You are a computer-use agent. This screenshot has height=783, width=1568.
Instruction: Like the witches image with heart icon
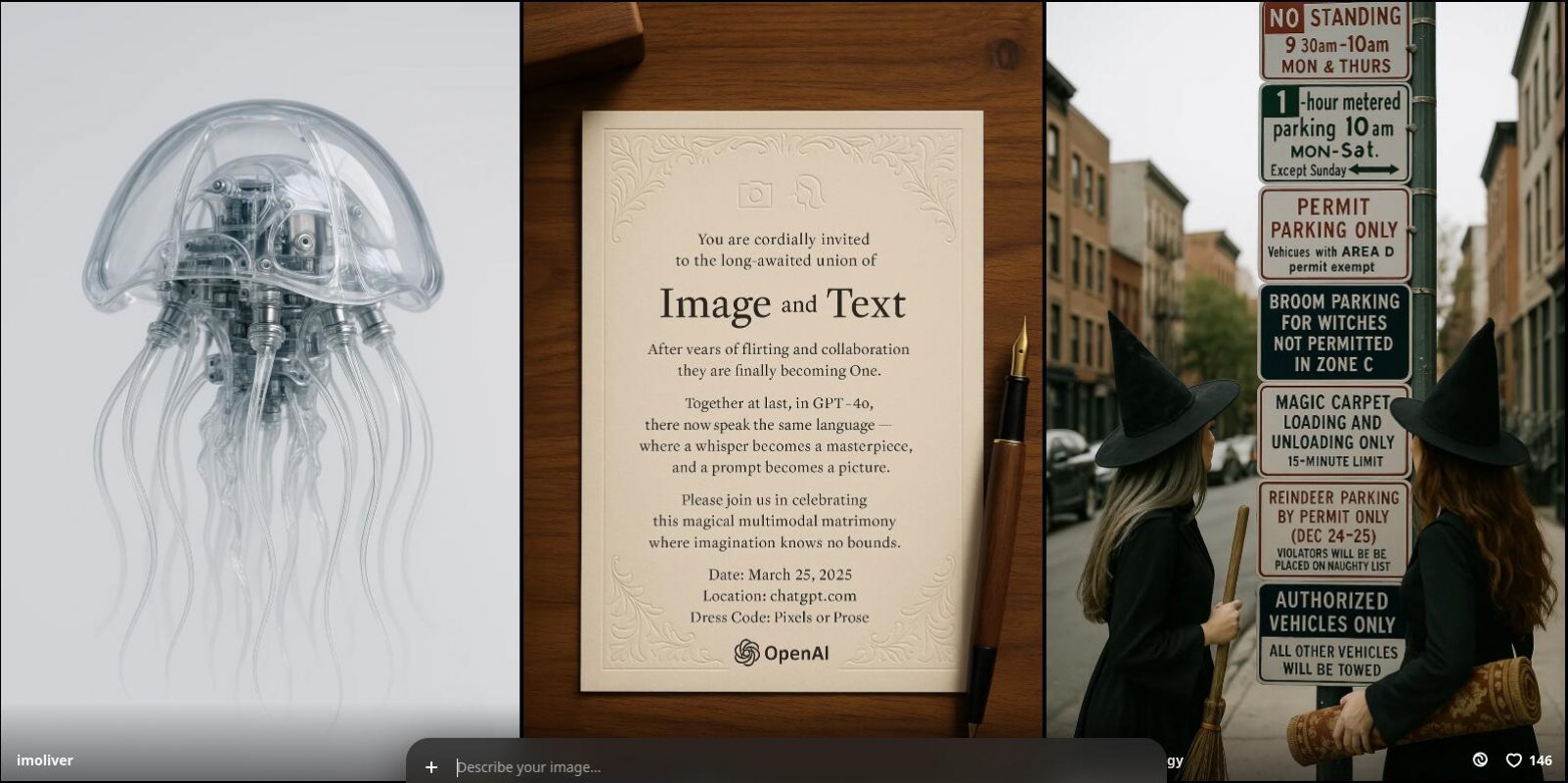pos(1513,760)
